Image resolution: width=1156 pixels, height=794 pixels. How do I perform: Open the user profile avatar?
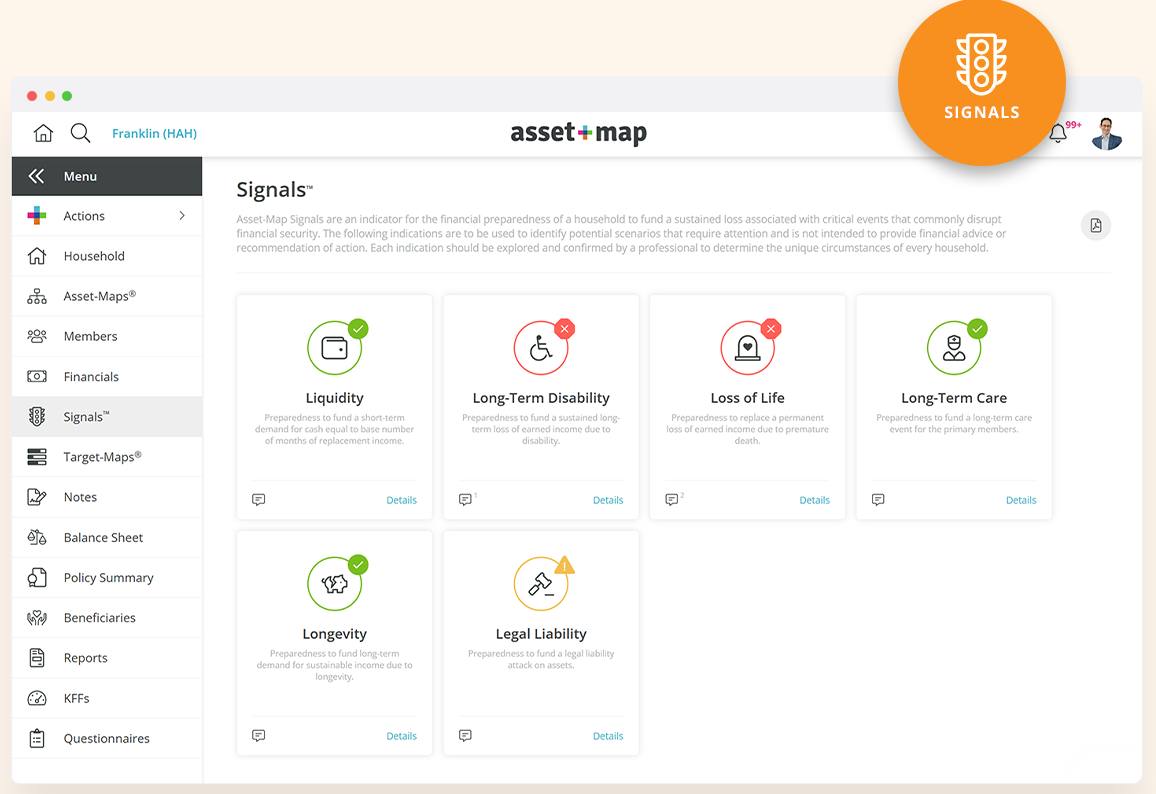pyautogui.click(x=1107, y=133)
